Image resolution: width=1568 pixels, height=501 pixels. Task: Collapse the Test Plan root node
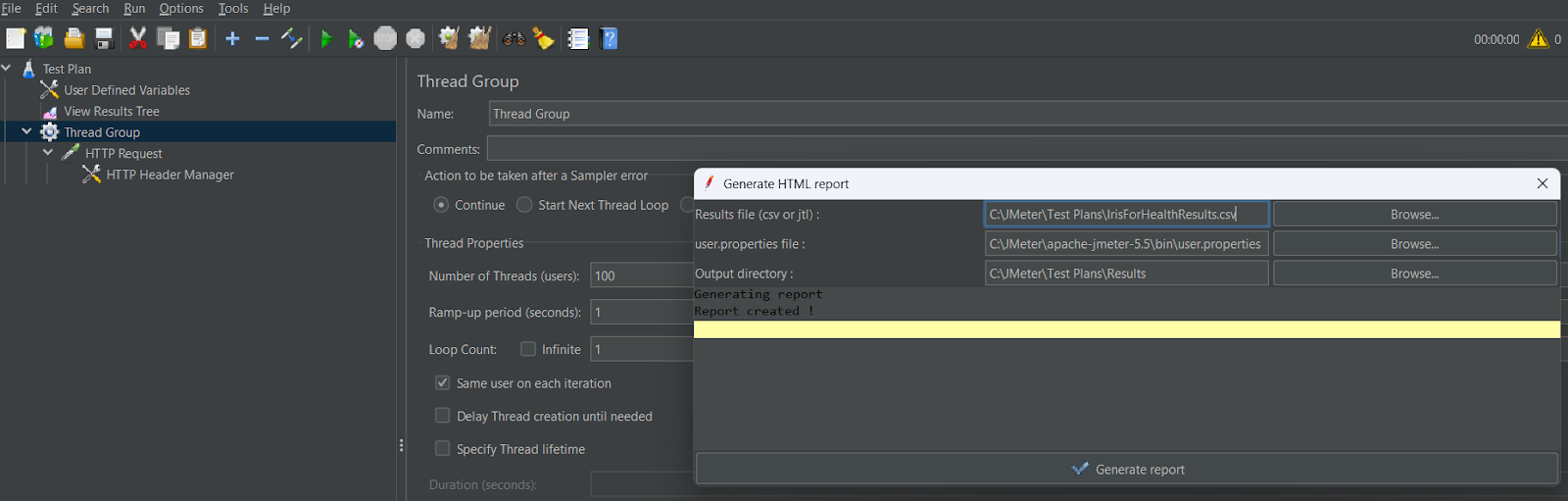tap(7, 69)
